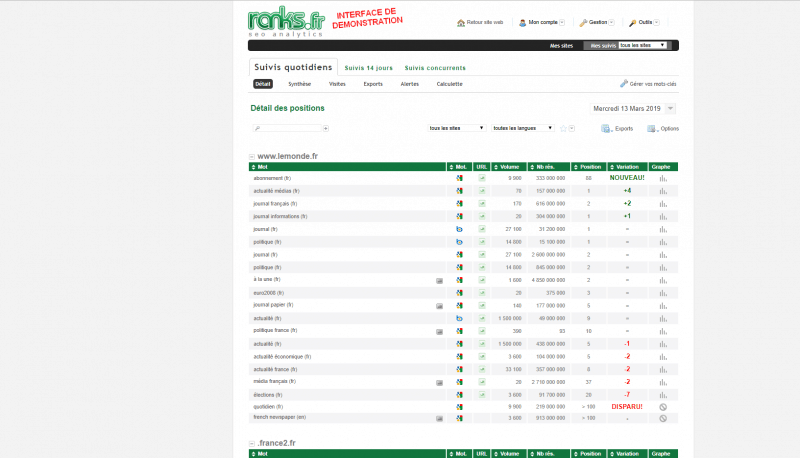Click Bing icon in first 'journal (fr)' row
Viewport: 800px width, 458px height.
(459, 229)
